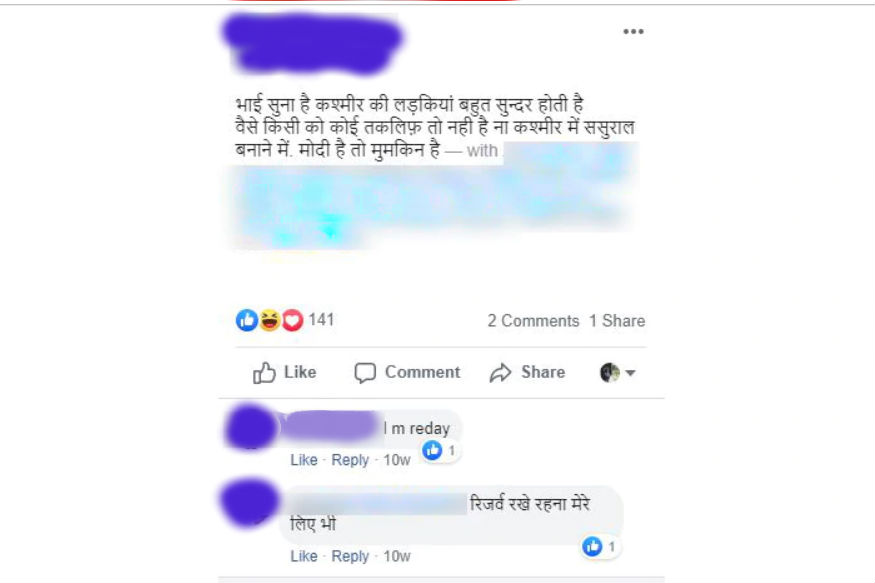
Task: Like the second Hindi comment
Action: coord(304,556)
